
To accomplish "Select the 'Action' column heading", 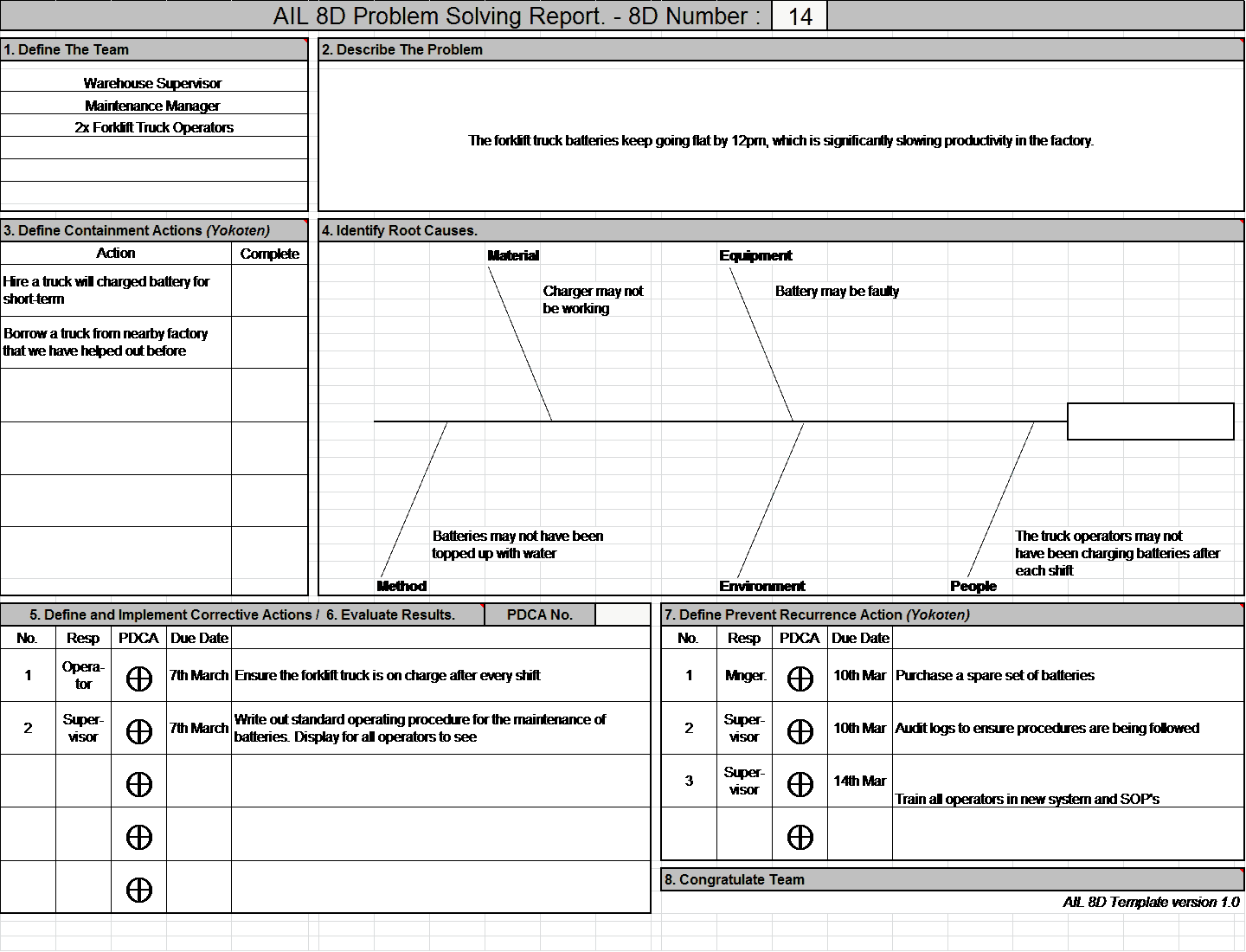I will coord(116,253).
